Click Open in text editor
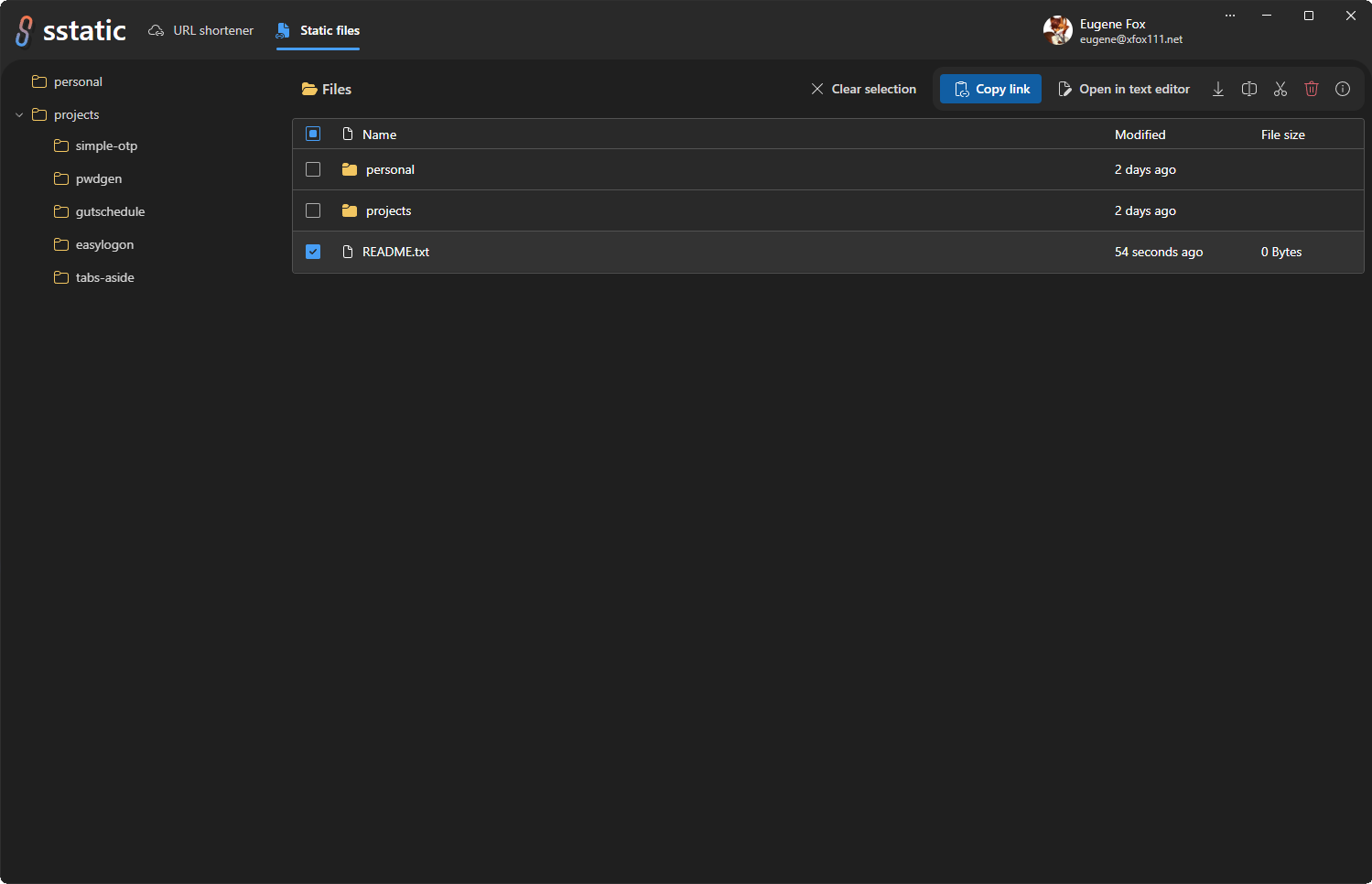This screenshot has height=884, width=1372. pyautogui.click(x=1124, y=89)
